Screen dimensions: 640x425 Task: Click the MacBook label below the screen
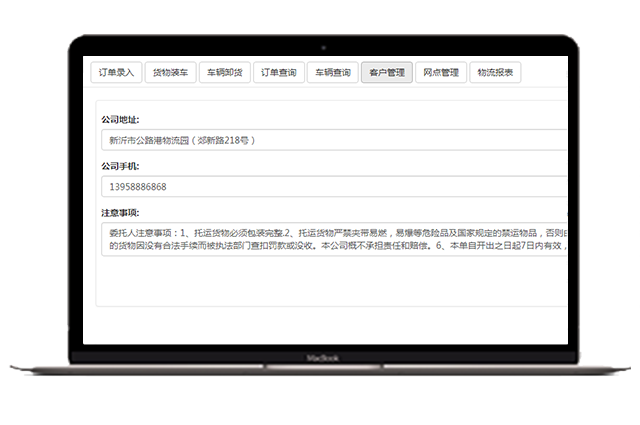tap(320, 355)
